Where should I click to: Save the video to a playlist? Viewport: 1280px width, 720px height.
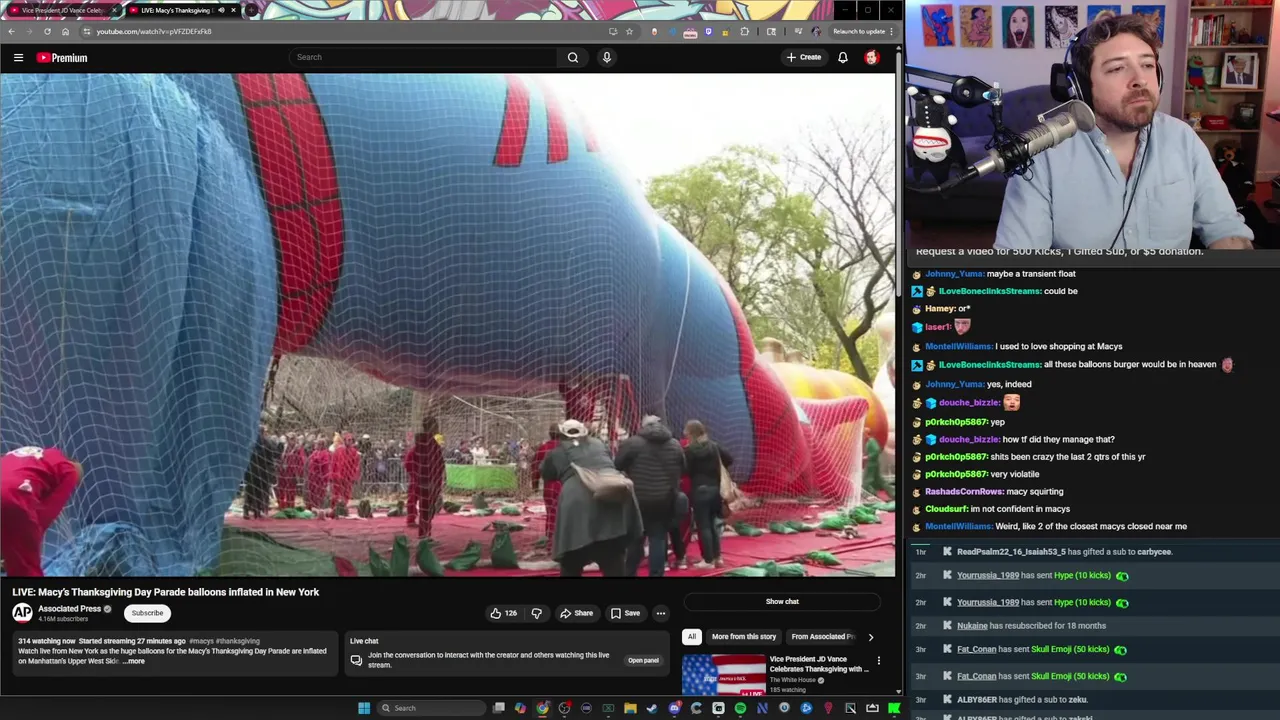626,613
